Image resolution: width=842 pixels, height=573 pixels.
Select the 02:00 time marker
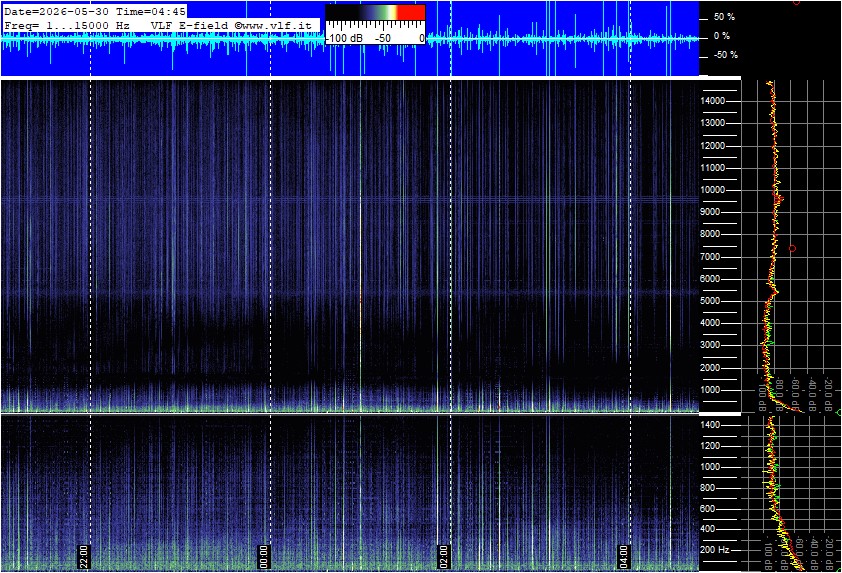444,557
